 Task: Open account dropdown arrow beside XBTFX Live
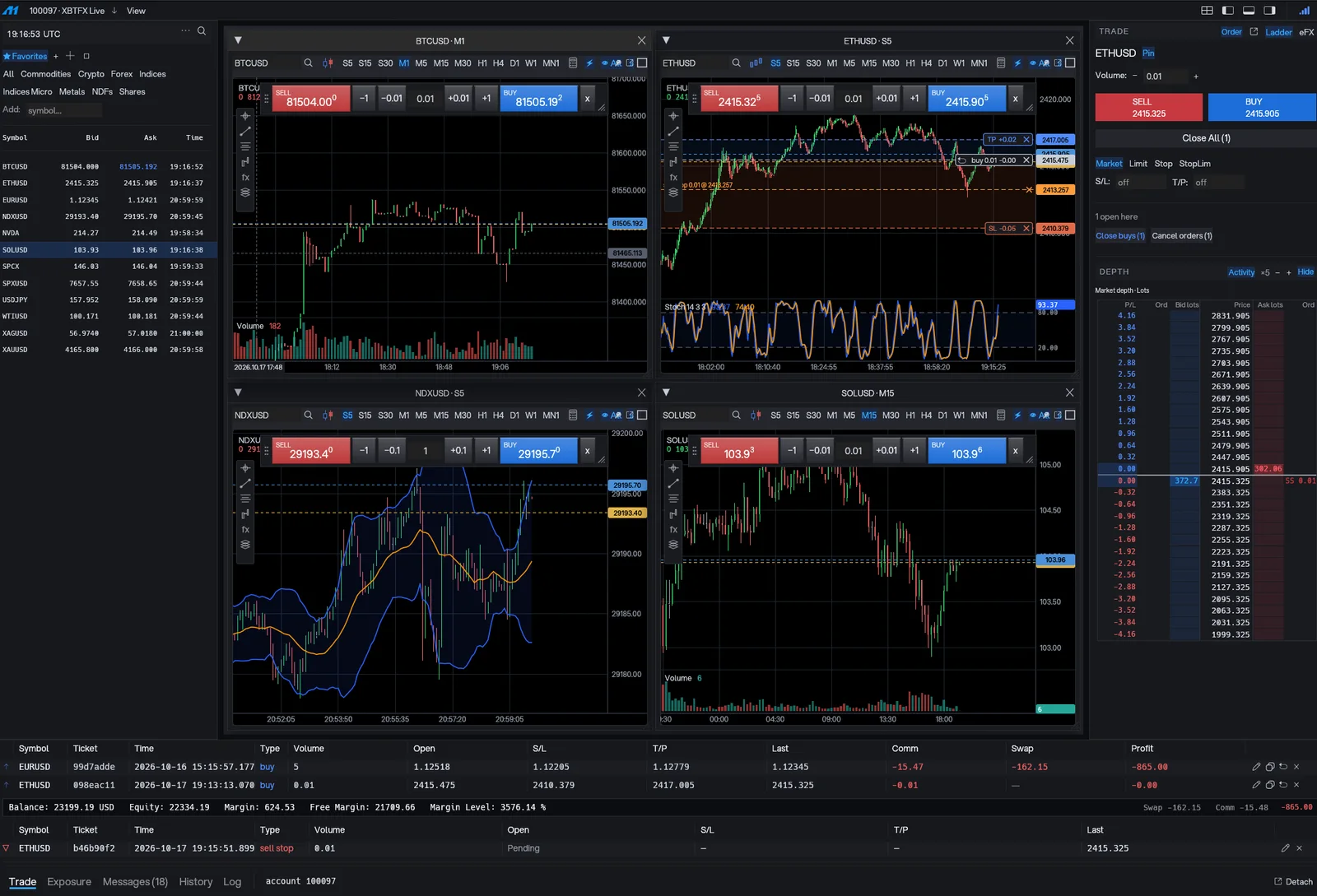114,11
